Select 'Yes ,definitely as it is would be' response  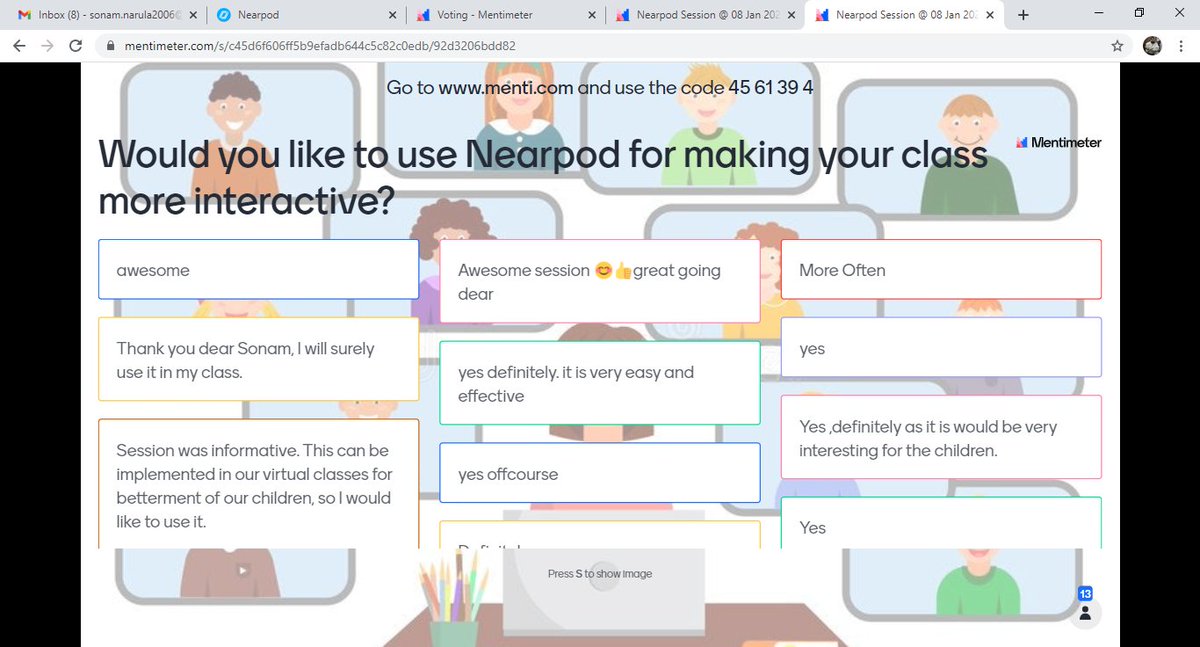(941, 438)
